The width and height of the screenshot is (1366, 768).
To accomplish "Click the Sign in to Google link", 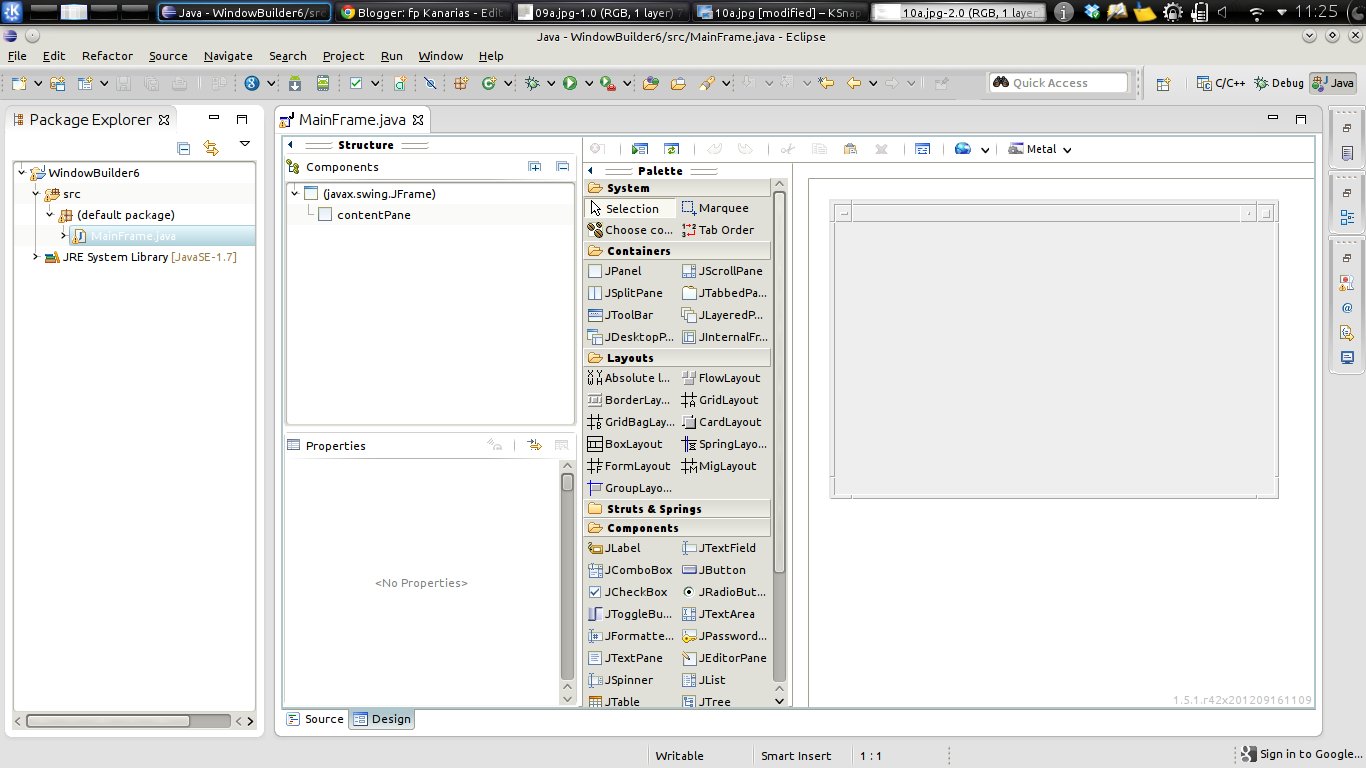I will (1302, 753).
